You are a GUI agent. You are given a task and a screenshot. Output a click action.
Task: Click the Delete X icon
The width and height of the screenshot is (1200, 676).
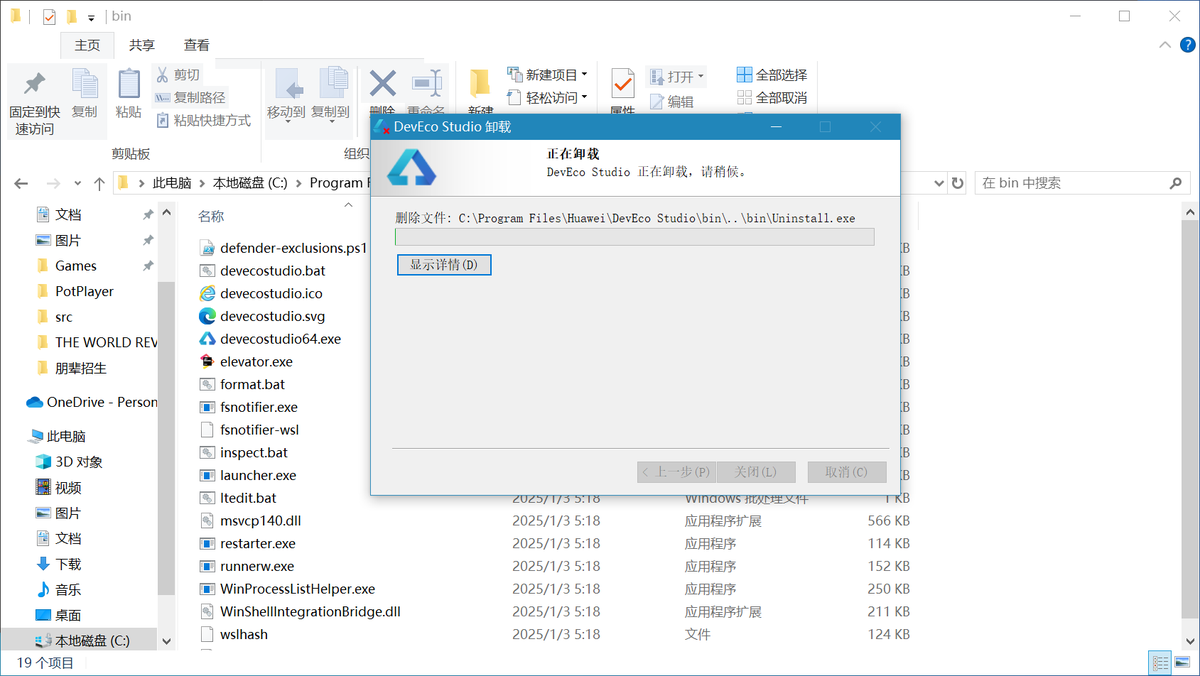[382, 84]
